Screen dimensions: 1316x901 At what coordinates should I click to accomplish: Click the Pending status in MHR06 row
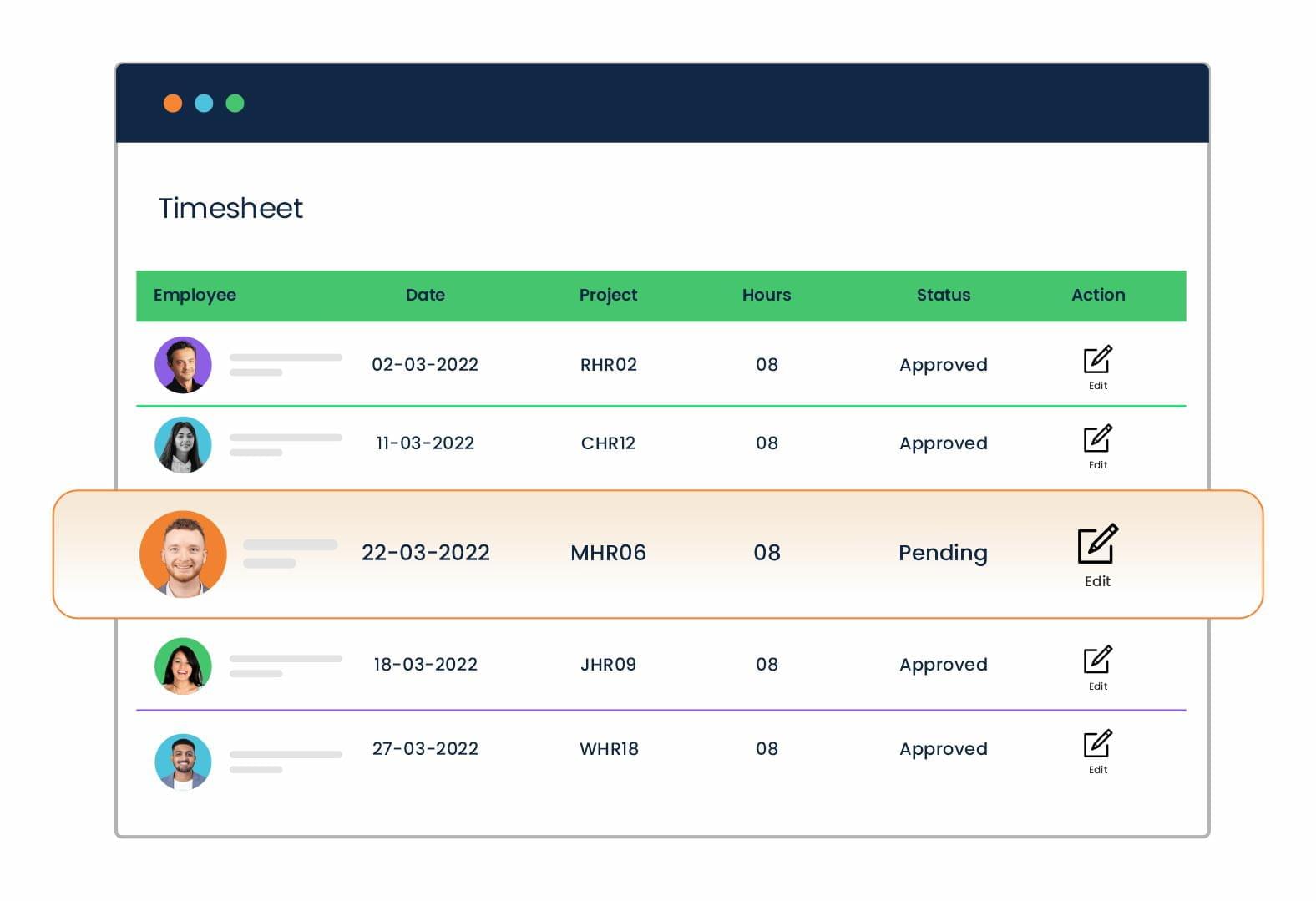point(943,554)
